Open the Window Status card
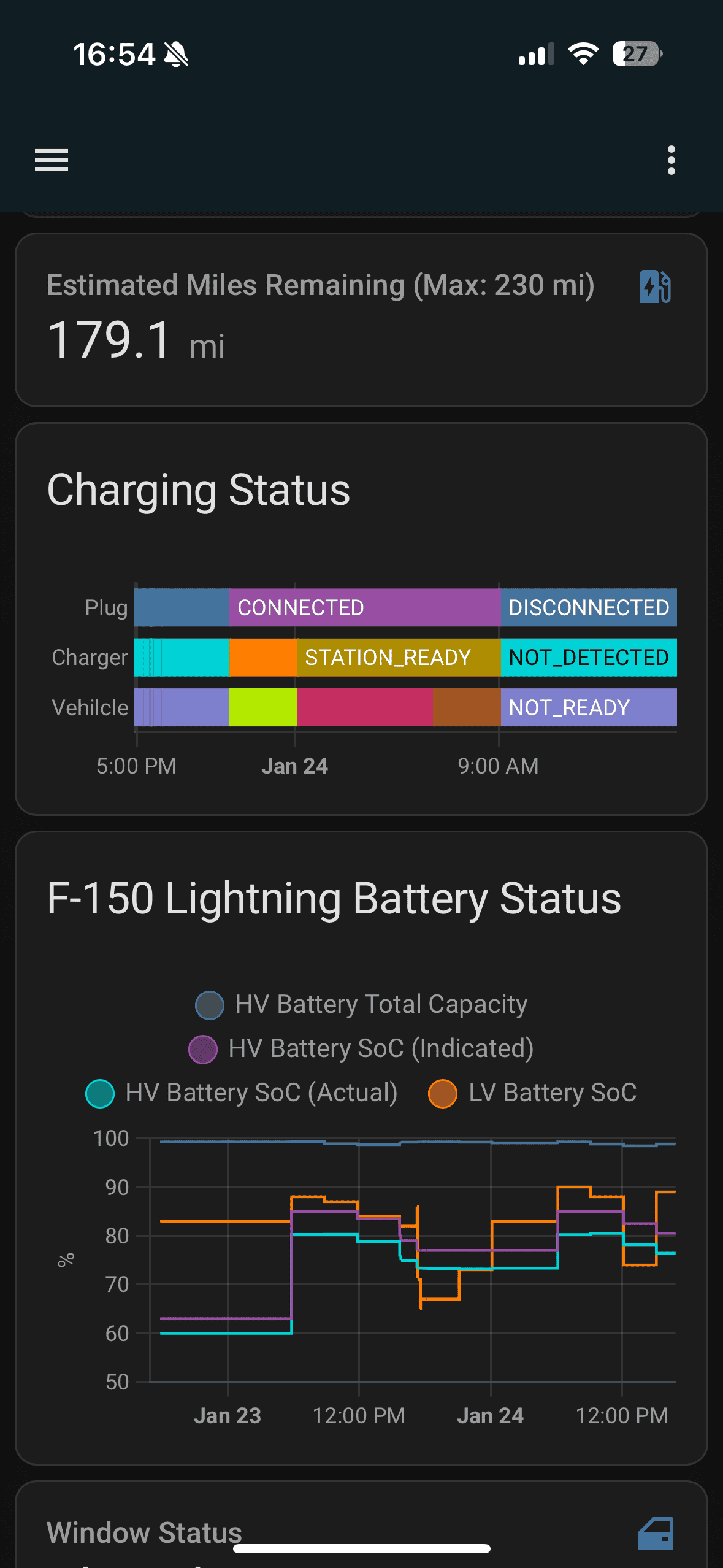Image resolution: width=723 pixels, height=1568 pixels. coord(145,1532)
